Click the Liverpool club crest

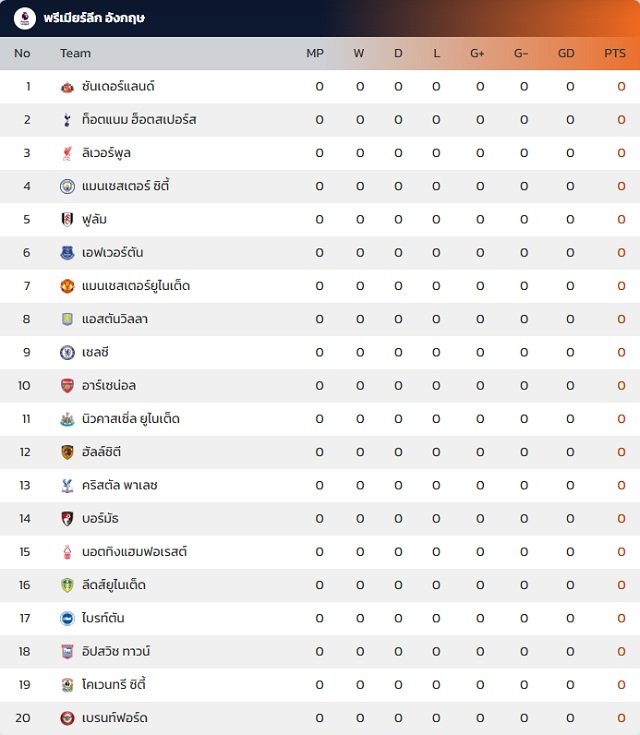pyautogui.click(x=67, y=153)
